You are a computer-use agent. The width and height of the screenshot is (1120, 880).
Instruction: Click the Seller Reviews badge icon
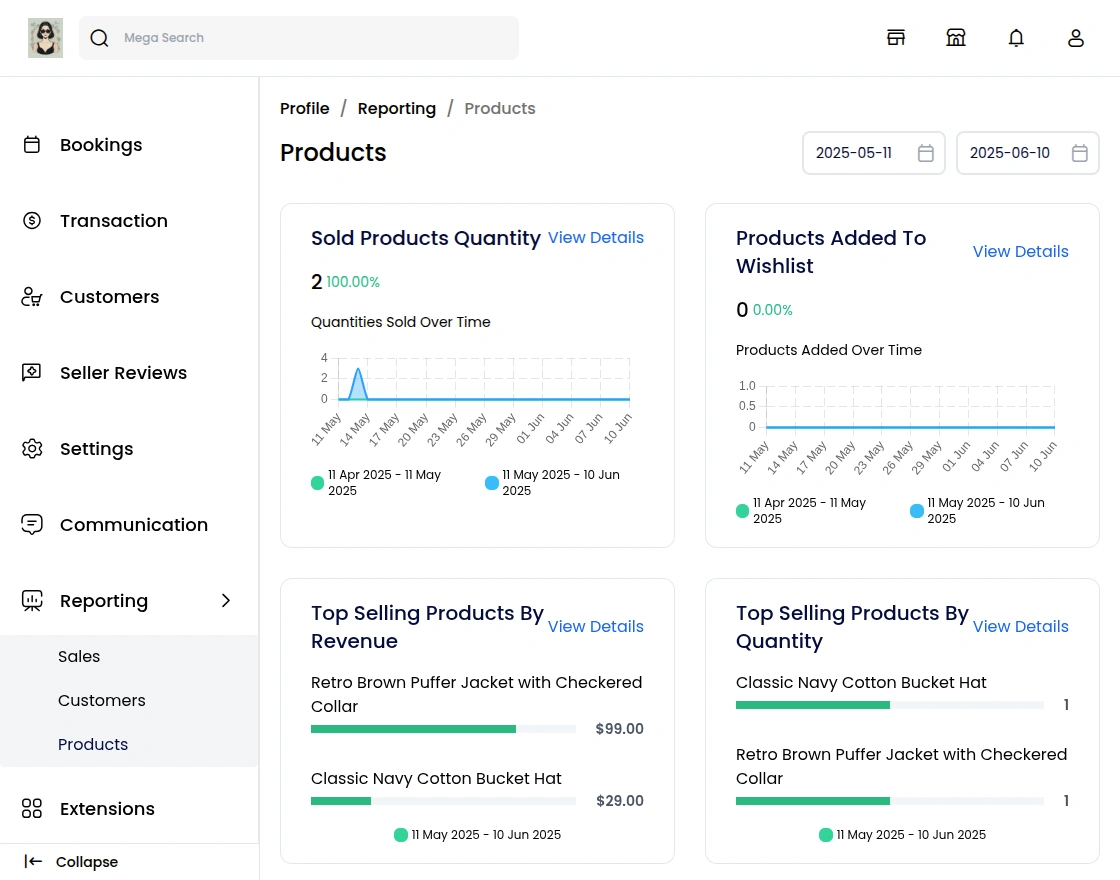(31, 372)
